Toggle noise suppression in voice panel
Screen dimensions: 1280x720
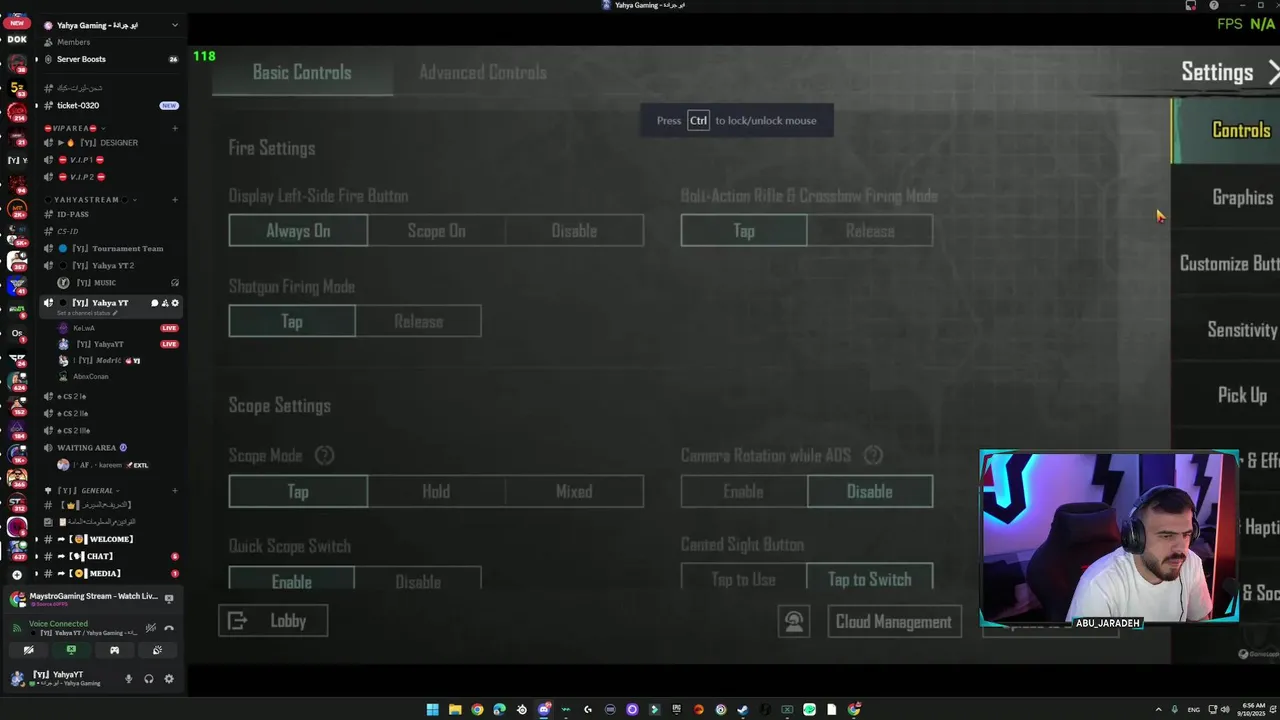pos(150,628)
